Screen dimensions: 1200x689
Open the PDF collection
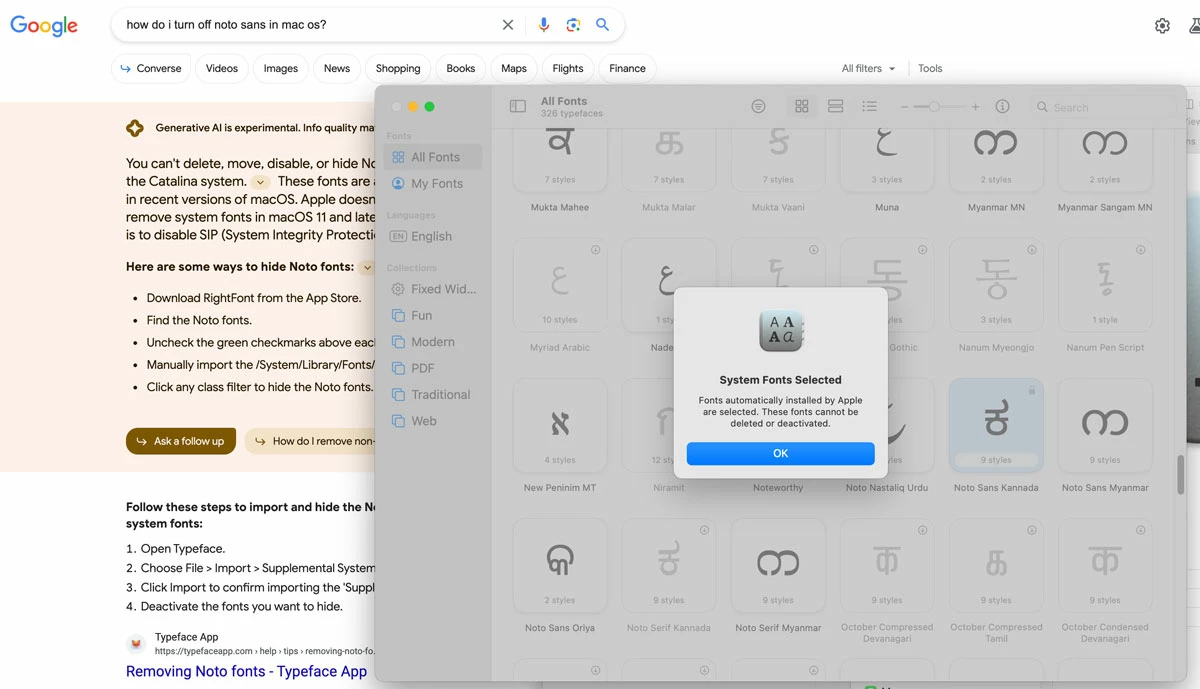point(433,368)
